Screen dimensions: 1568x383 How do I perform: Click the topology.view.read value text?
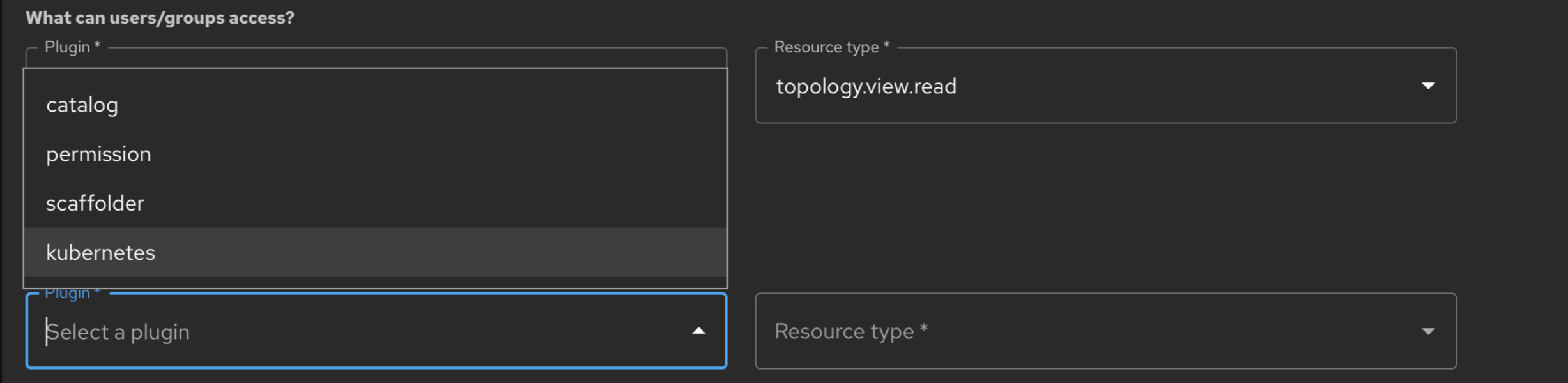click(x=866, y=86)
